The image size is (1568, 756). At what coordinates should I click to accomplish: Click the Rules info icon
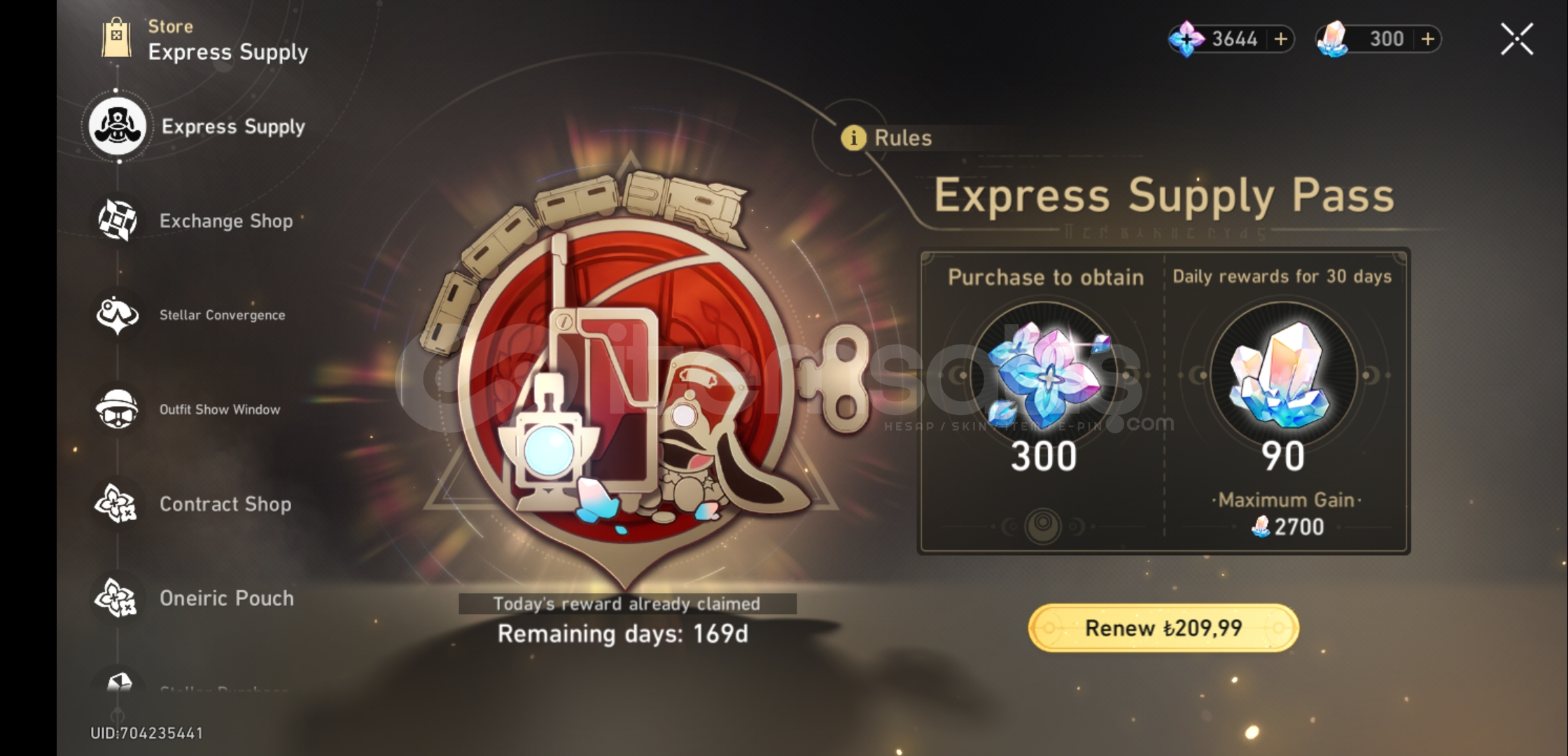tap(853, 138)
